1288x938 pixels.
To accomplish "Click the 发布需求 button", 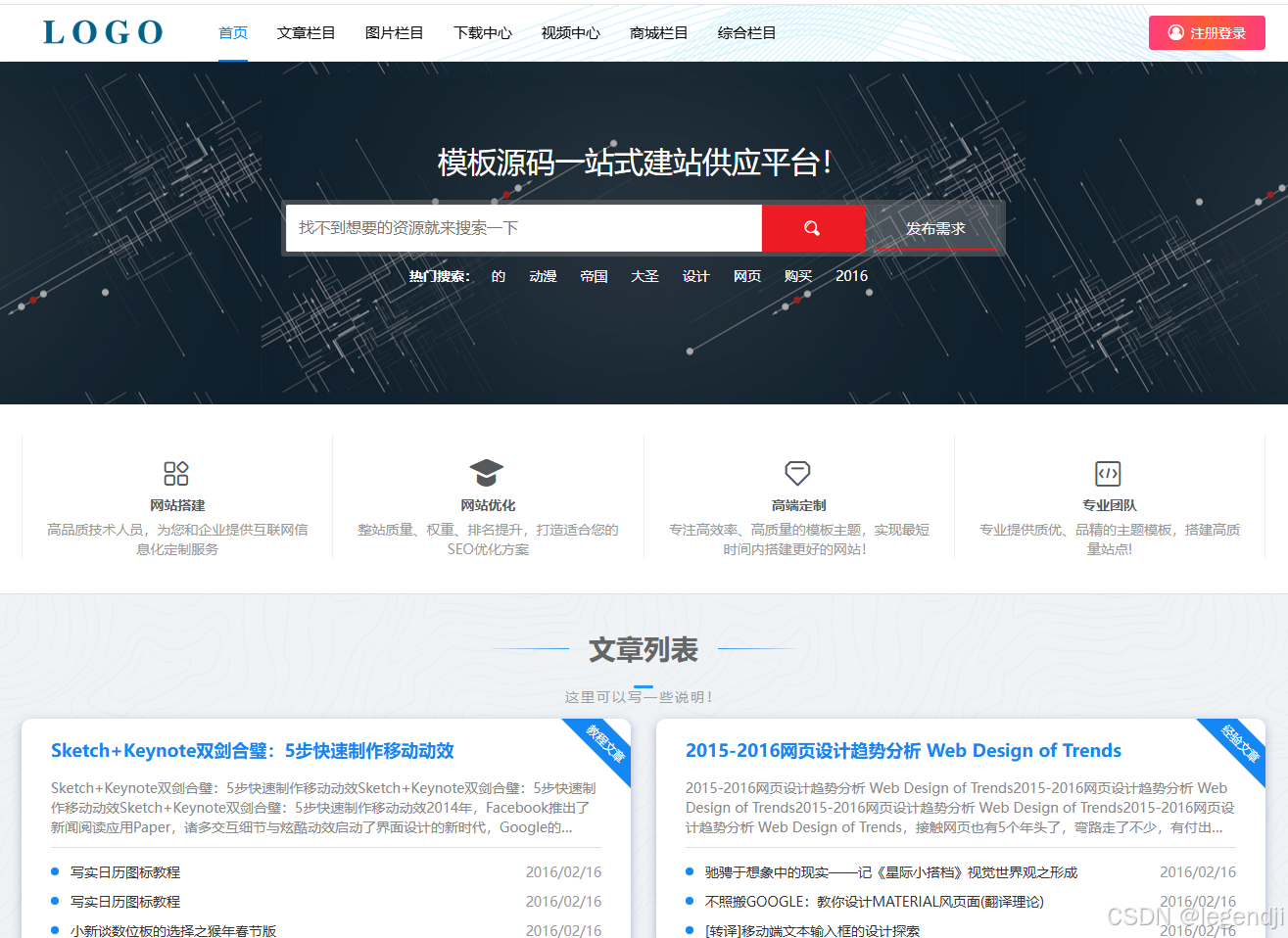I will tap(934, 228).
